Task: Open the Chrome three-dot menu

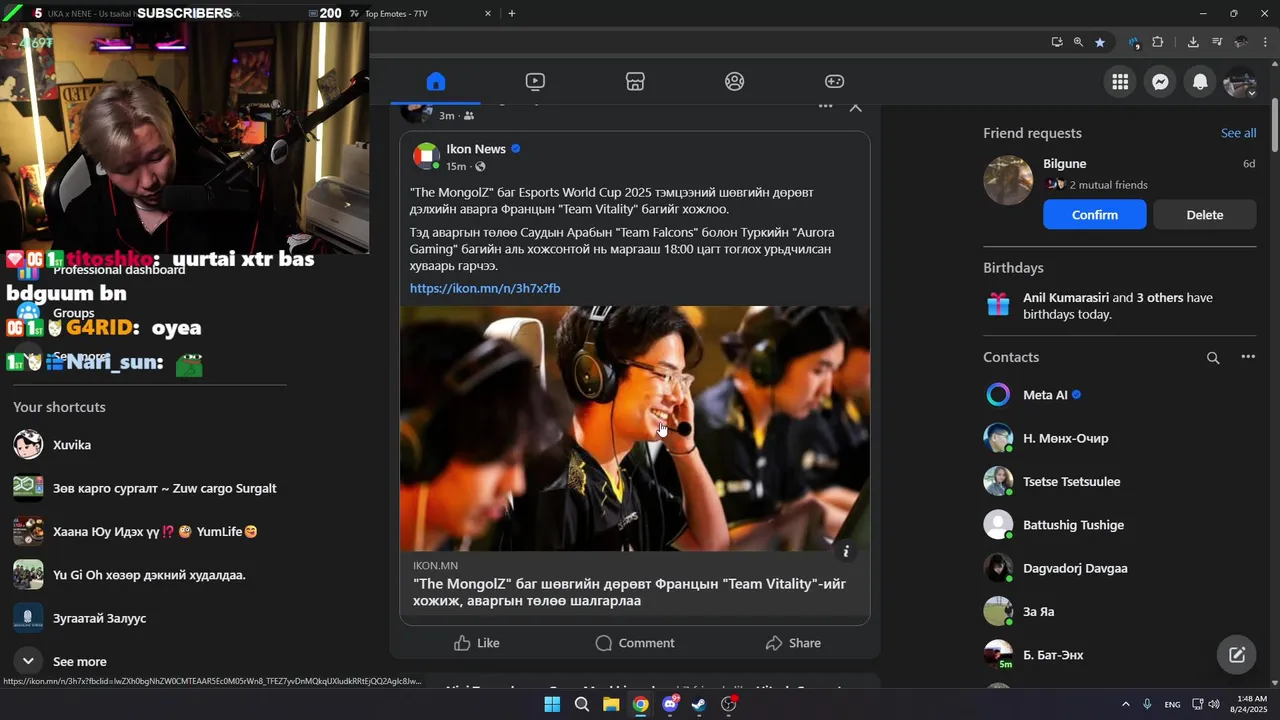Action: click(x=1266, y=42)
